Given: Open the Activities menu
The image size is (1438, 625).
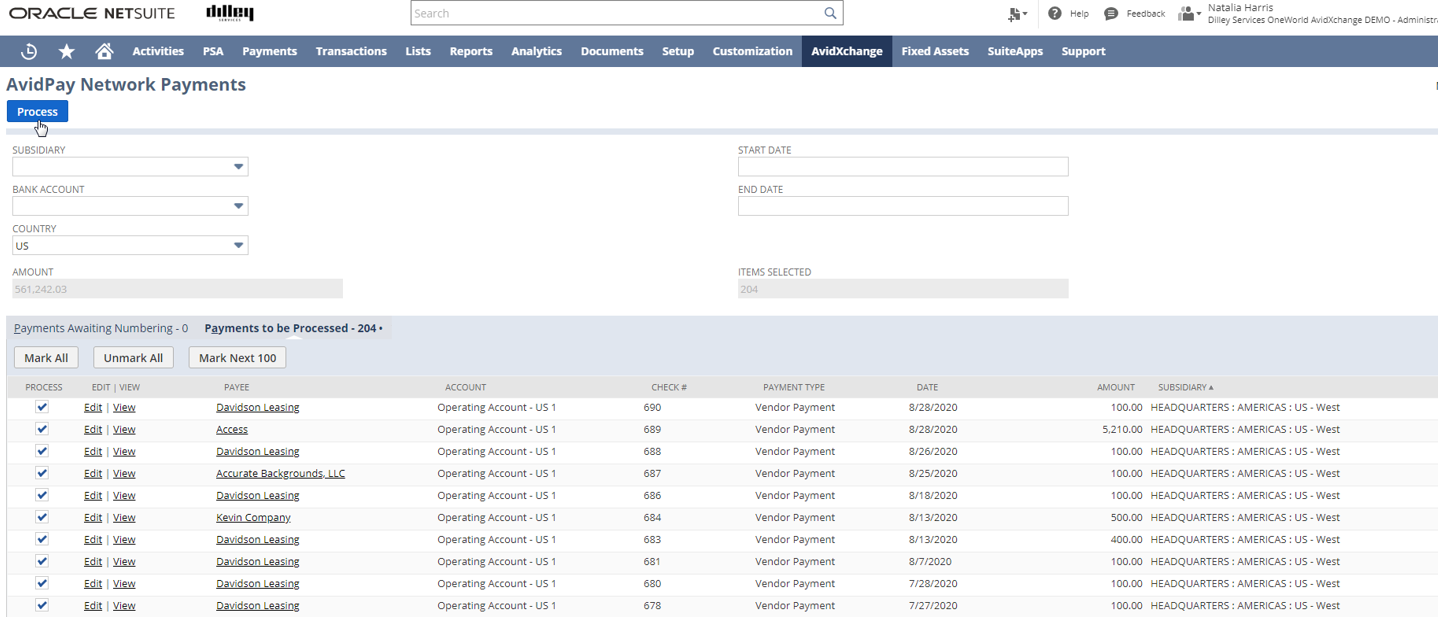Looking at the screenshot, I should coord(158,51).
